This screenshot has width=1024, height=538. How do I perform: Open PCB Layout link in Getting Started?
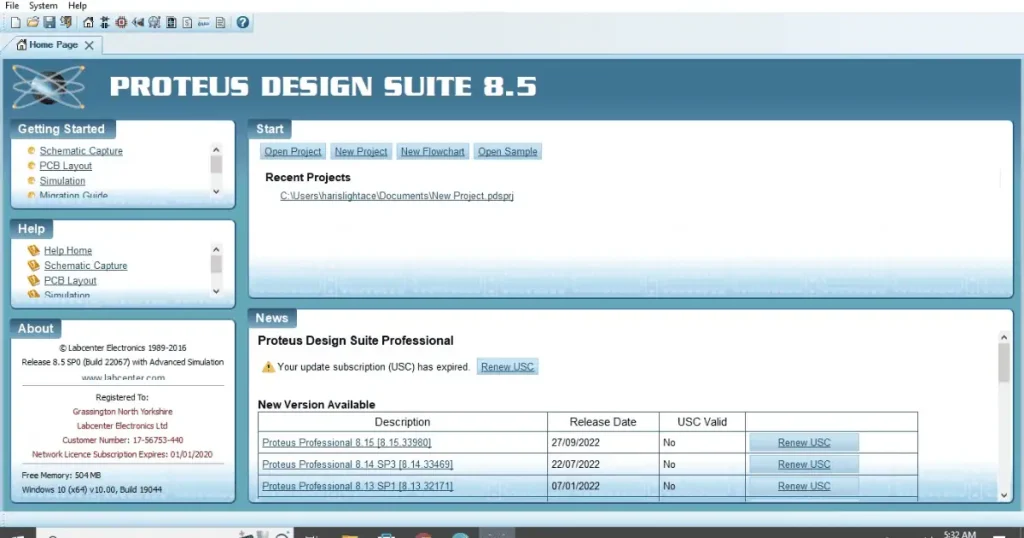pos(65,166)
